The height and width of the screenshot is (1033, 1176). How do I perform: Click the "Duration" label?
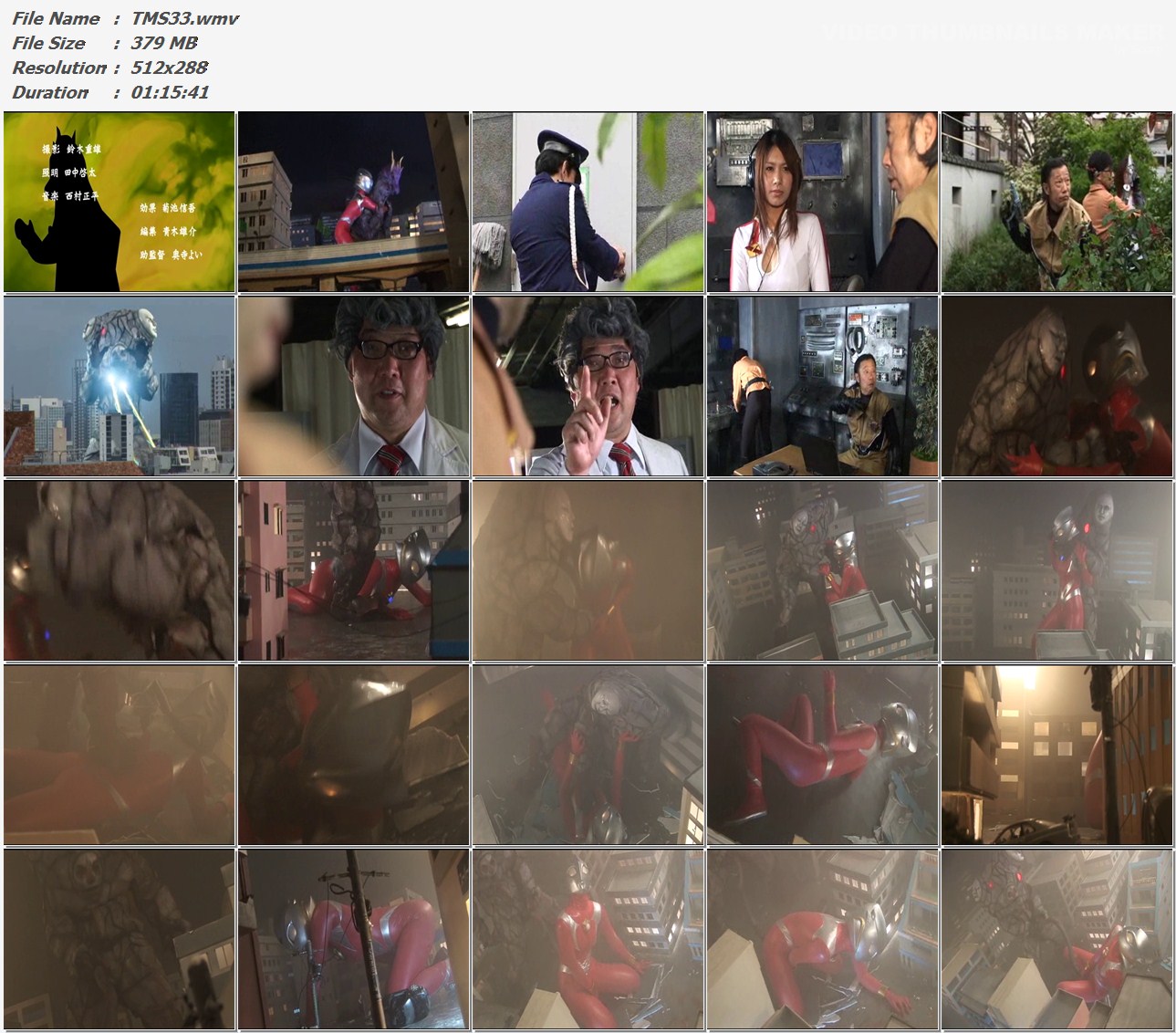pyautogui.click(x=50, y=92)
